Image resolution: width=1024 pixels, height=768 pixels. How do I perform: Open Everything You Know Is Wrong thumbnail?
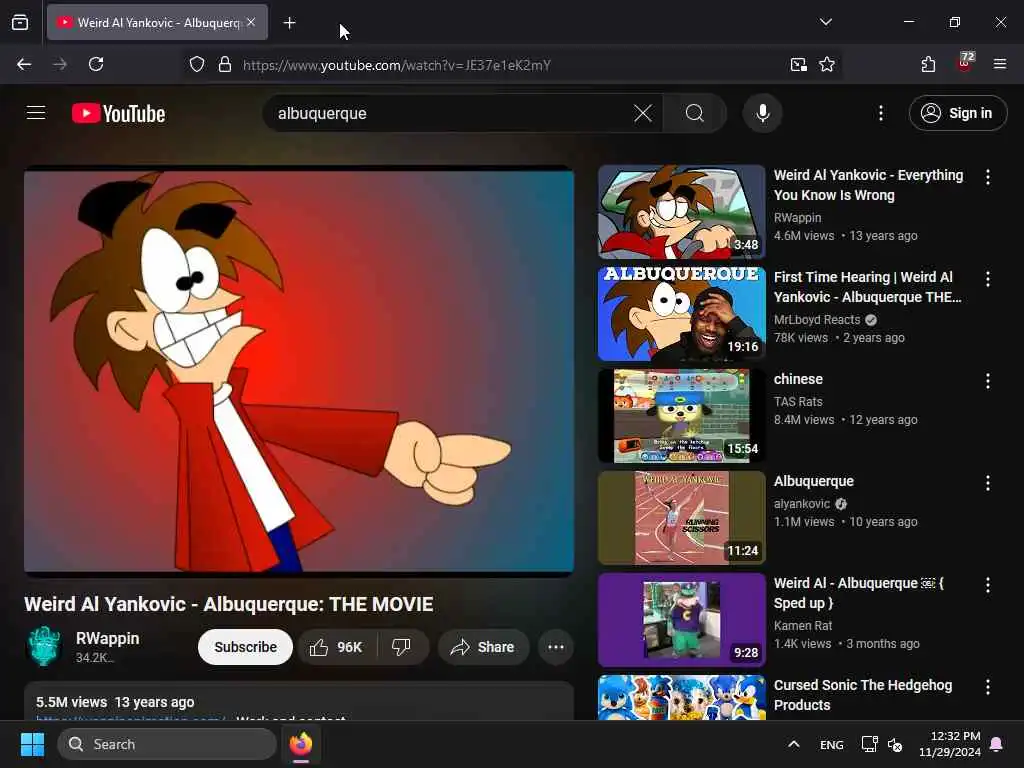681,212
